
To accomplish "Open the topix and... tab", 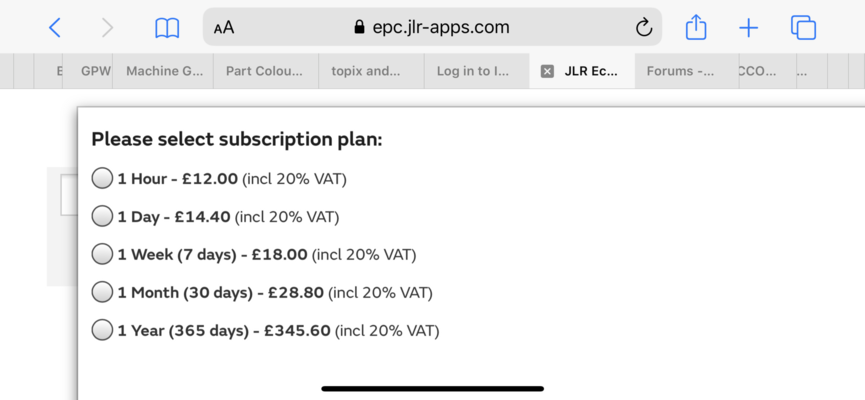I will point(371,71).
